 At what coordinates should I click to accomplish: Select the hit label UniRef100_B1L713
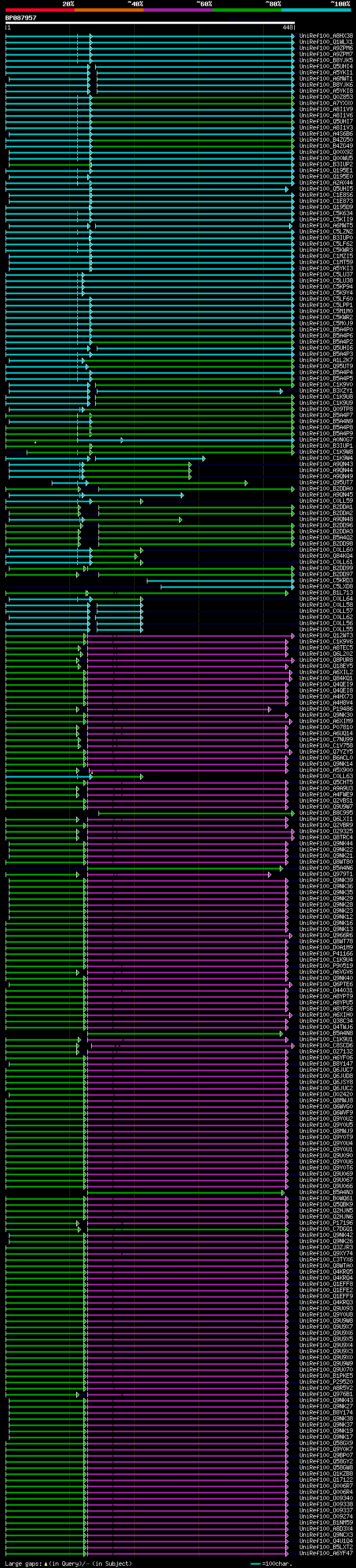[326, 592]
